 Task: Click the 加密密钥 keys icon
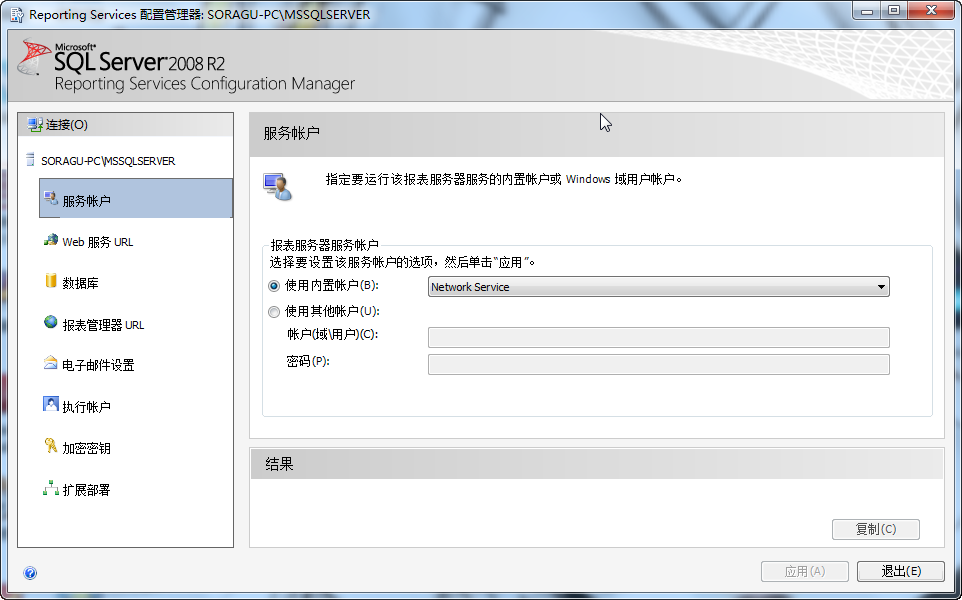[51, 446]
